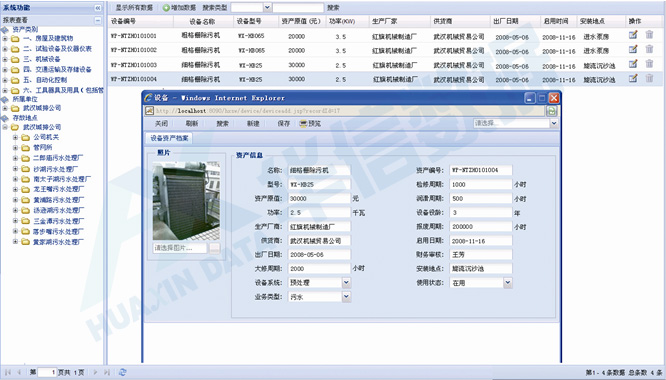Click green go icon beside address bar
Screen dimensions: 666x380
[x=551, y=111]
